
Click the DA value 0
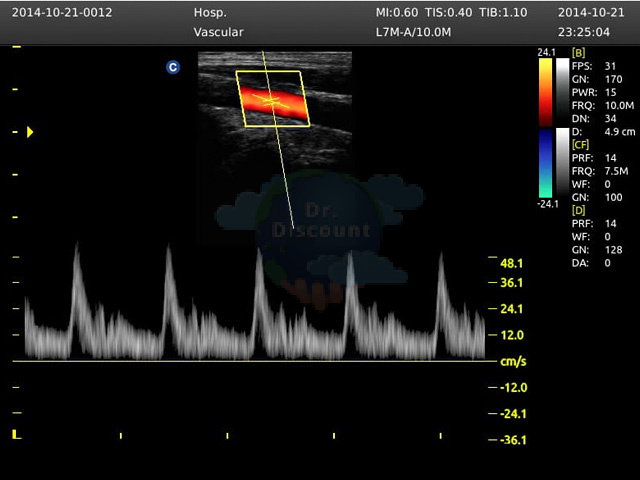click(608, 263)
